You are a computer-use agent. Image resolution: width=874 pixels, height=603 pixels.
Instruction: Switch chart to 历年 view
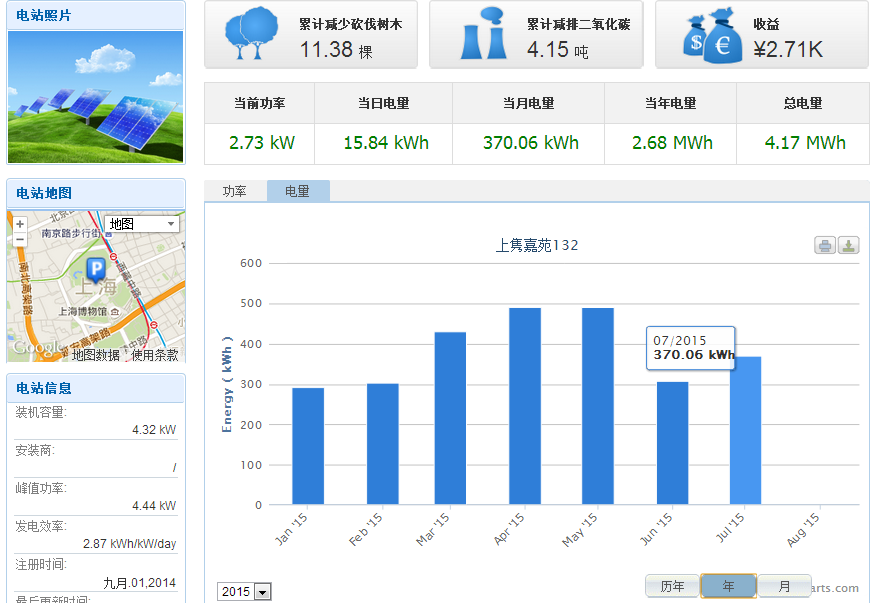(x=672, y=586)
